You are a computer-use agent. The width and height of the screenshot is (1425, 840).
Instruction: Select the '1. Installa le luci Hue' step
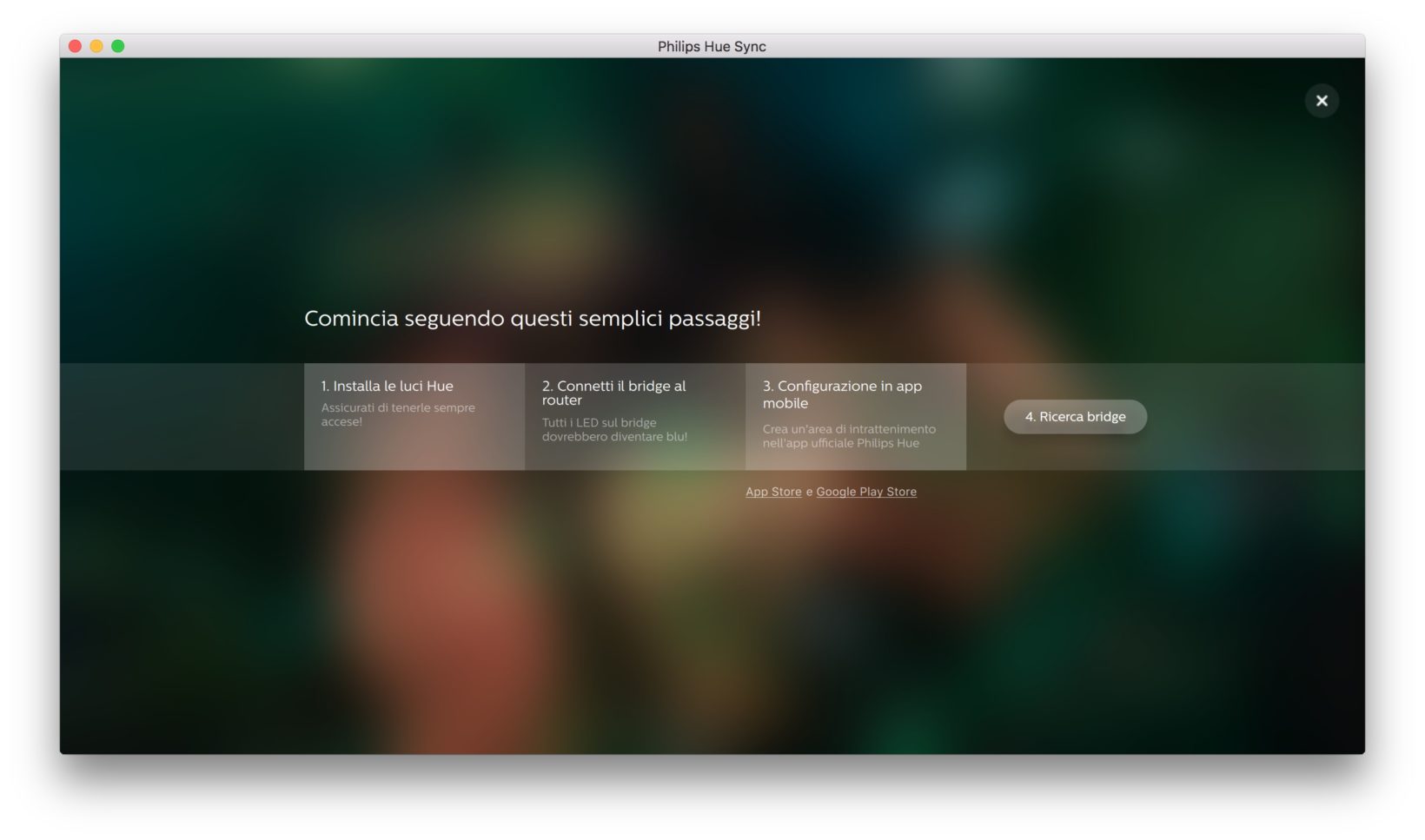414,417
